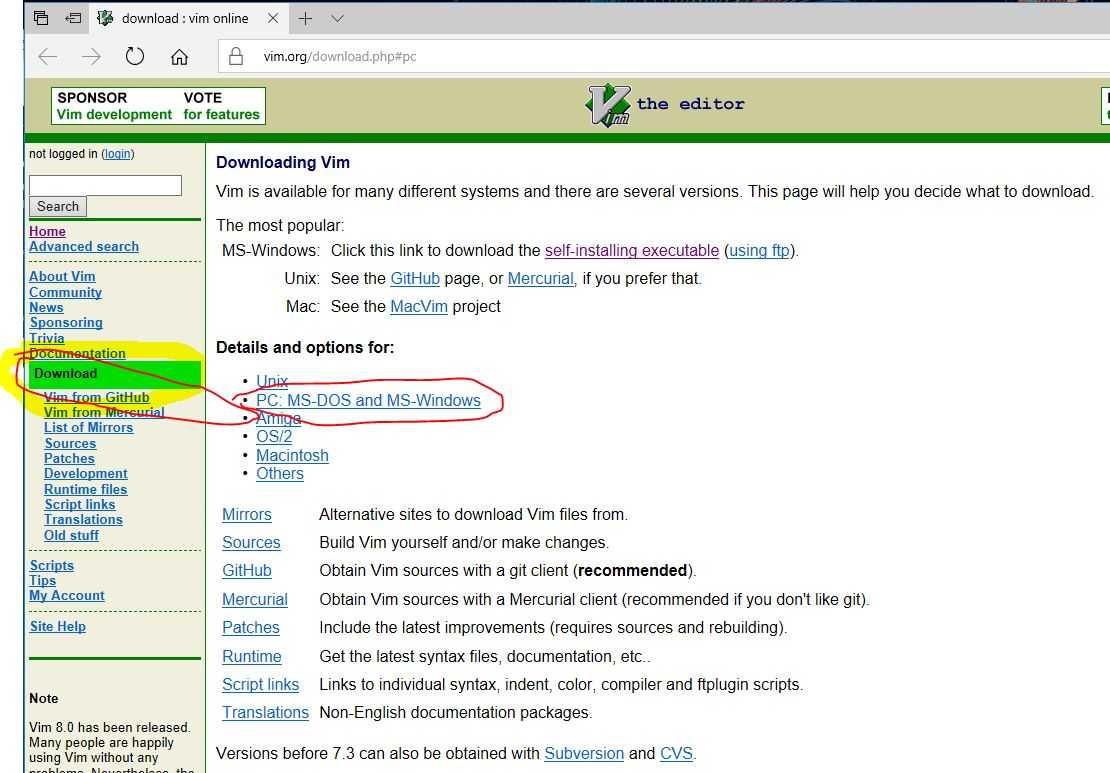1110x773 pixels.
Task: Go to browser home page icon
Action: coord(179,57)
